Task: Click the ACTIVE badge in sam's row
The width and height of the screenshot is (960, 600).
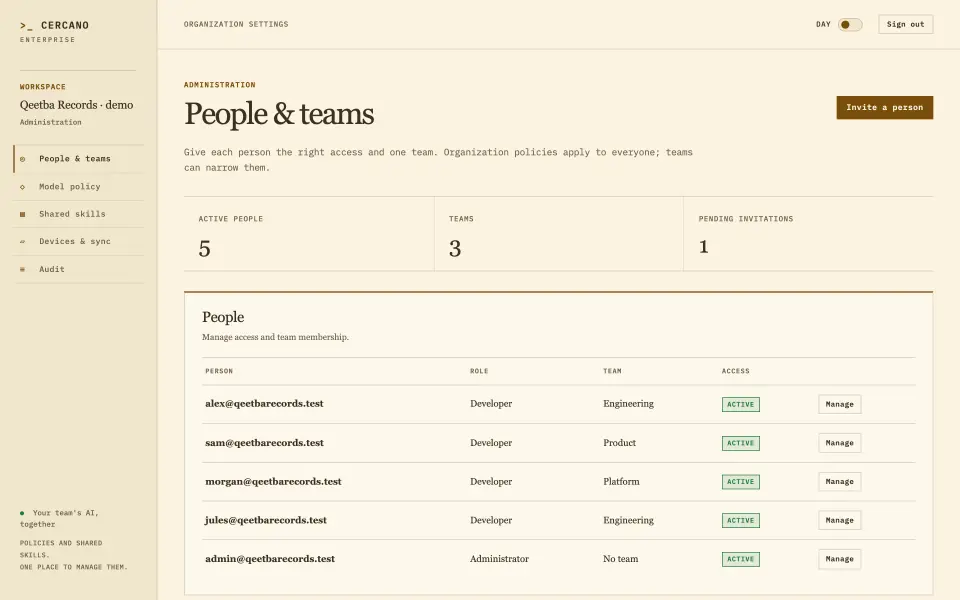Action: pyautogui.click(x=741, y=443)
